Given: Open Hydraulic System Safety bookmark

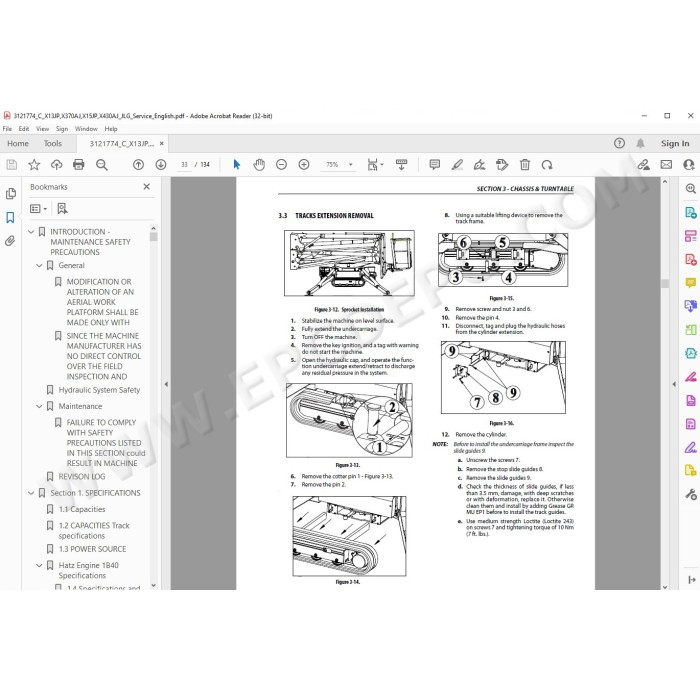Looking at the screenshot, I should pos(99,390).
